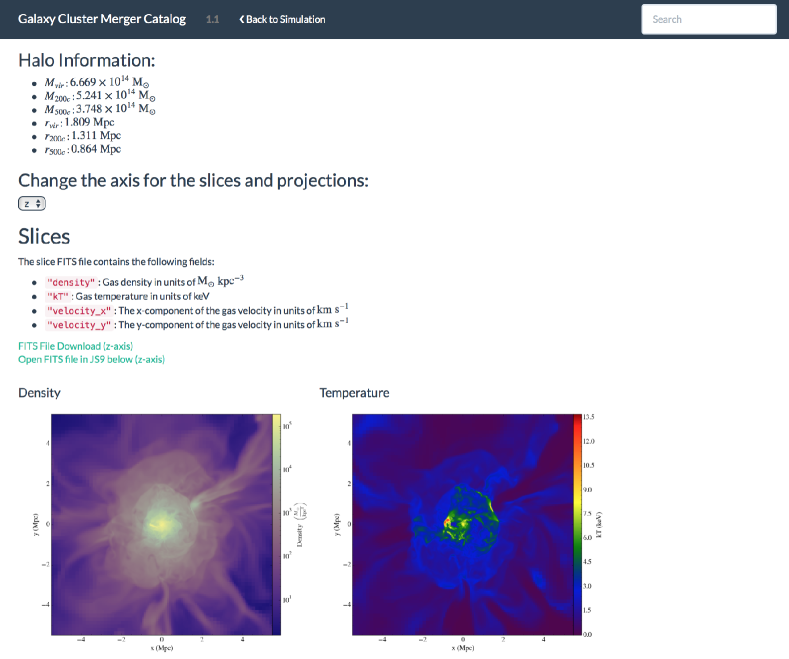Screen dimensions: 789x659
Task: Click the Density colorbar scale
Action: (276, 524)
